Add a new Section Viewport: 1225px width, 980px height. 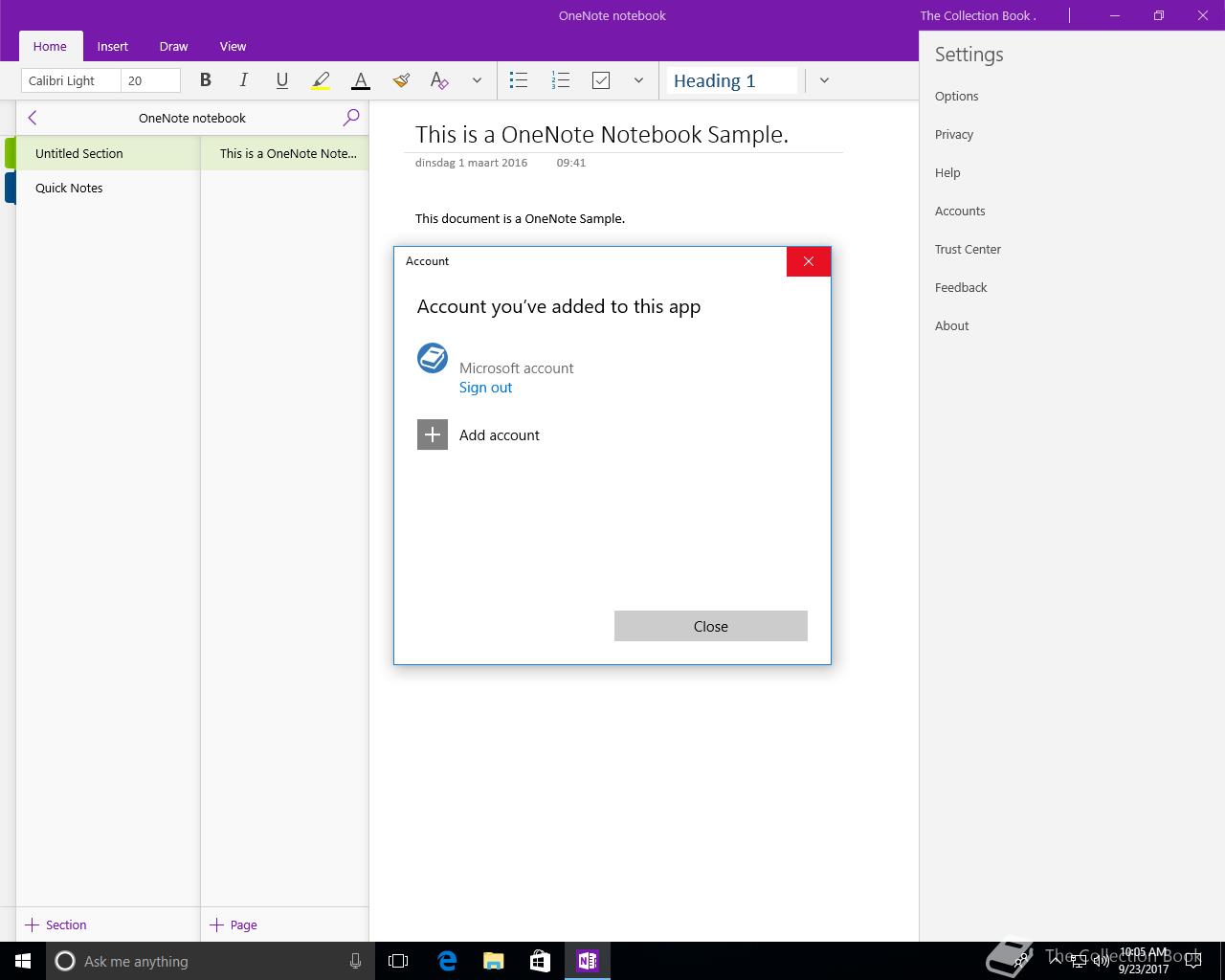[x=56, y=924]
